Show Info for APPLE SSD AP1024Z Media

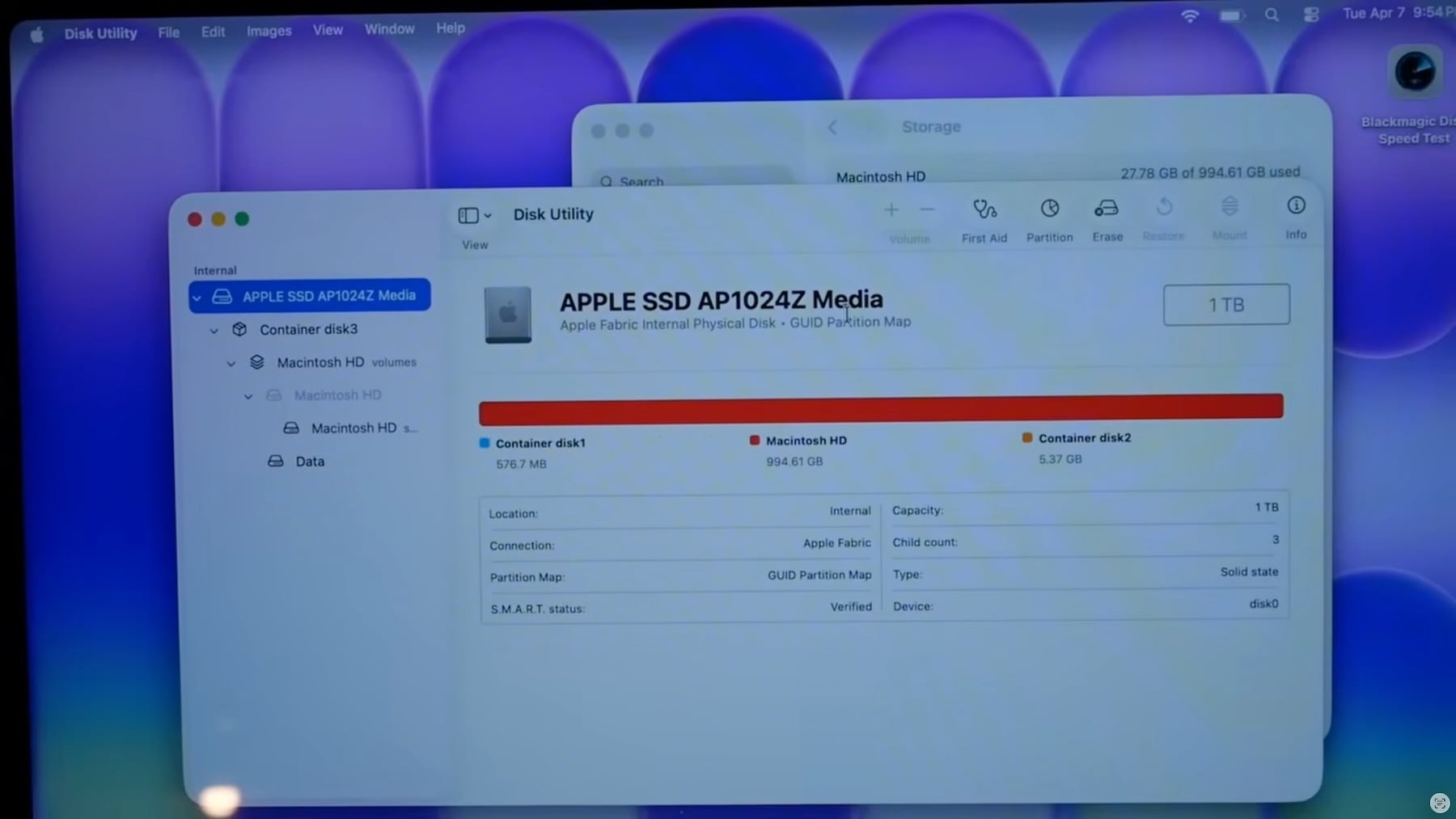[1296, 214]
